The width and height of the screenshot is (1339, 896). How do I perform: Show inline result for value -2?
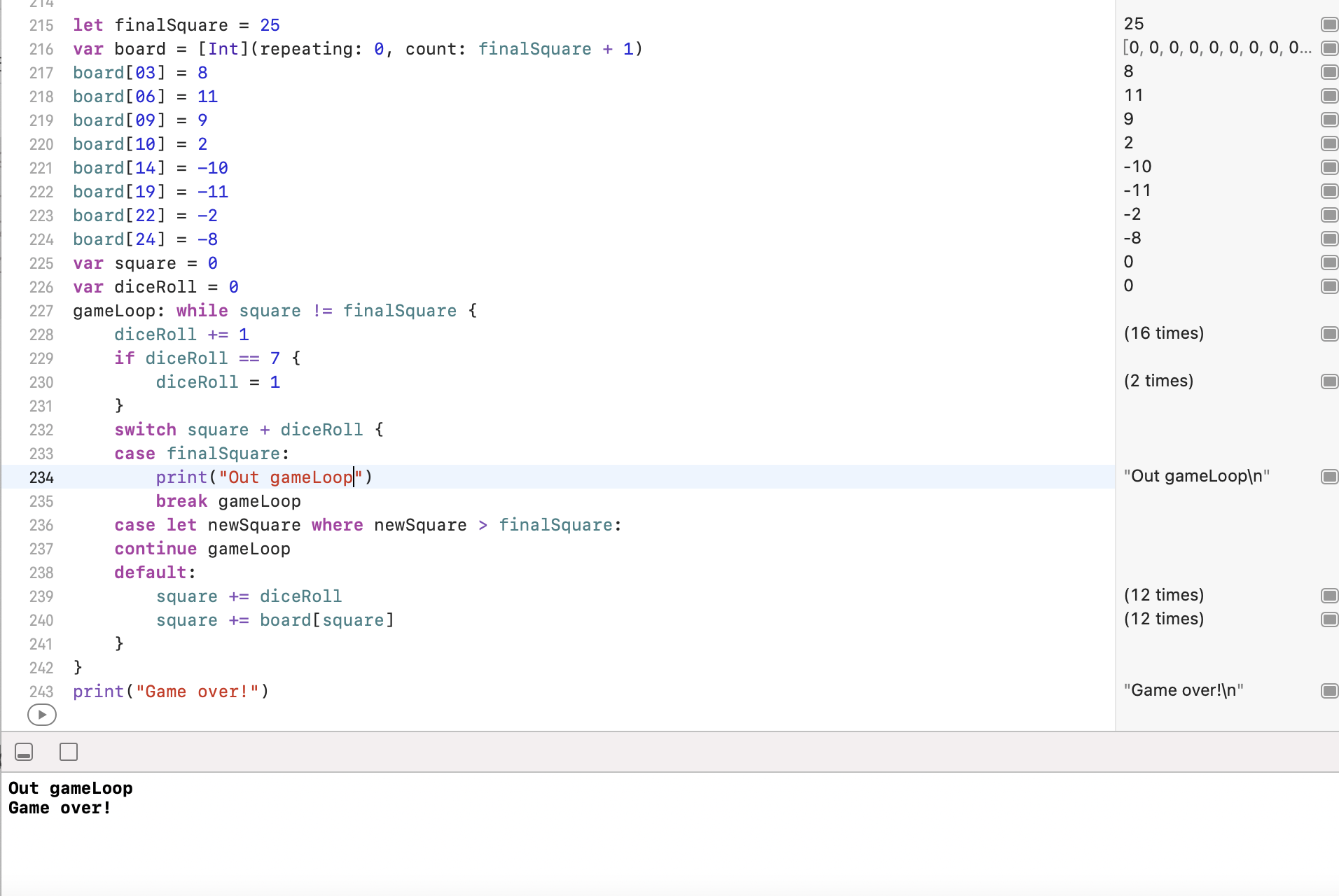point(1329,215)
